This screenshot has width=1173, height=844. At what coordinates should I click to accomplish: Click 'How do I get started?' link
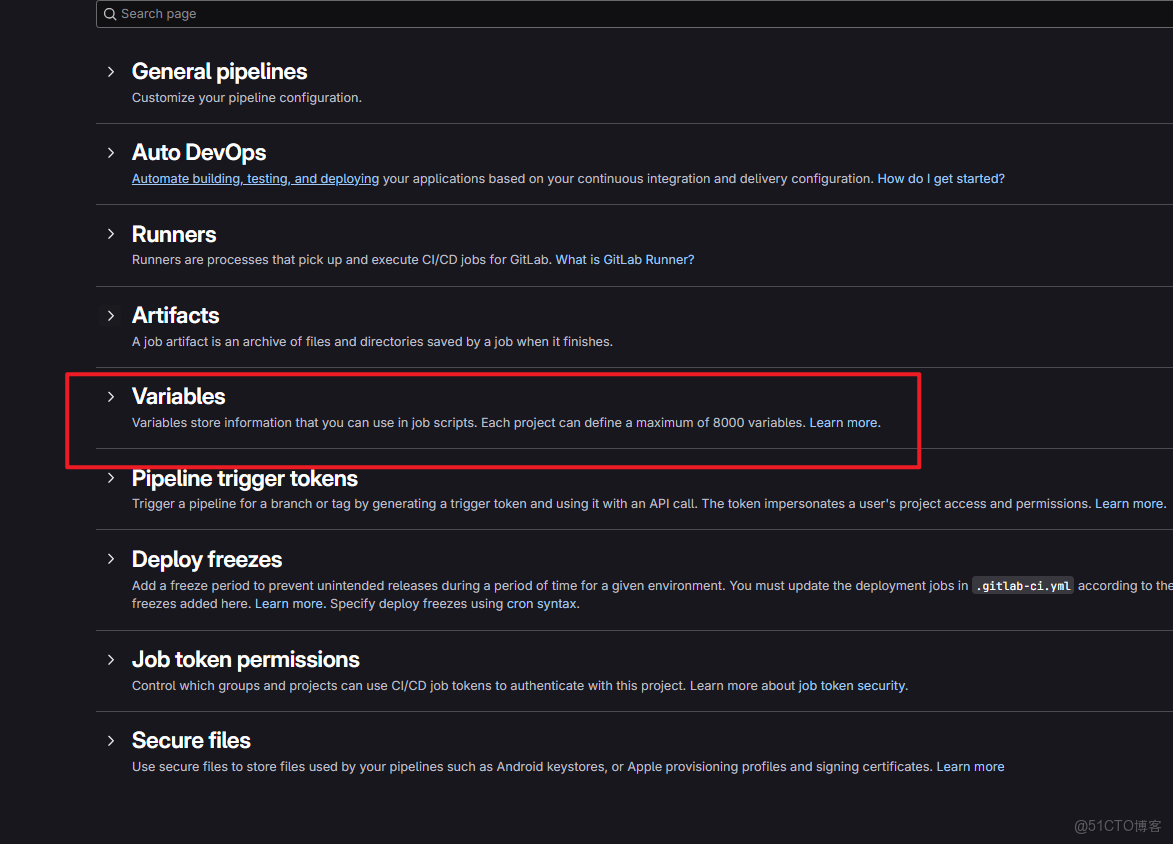pos(940,178)
